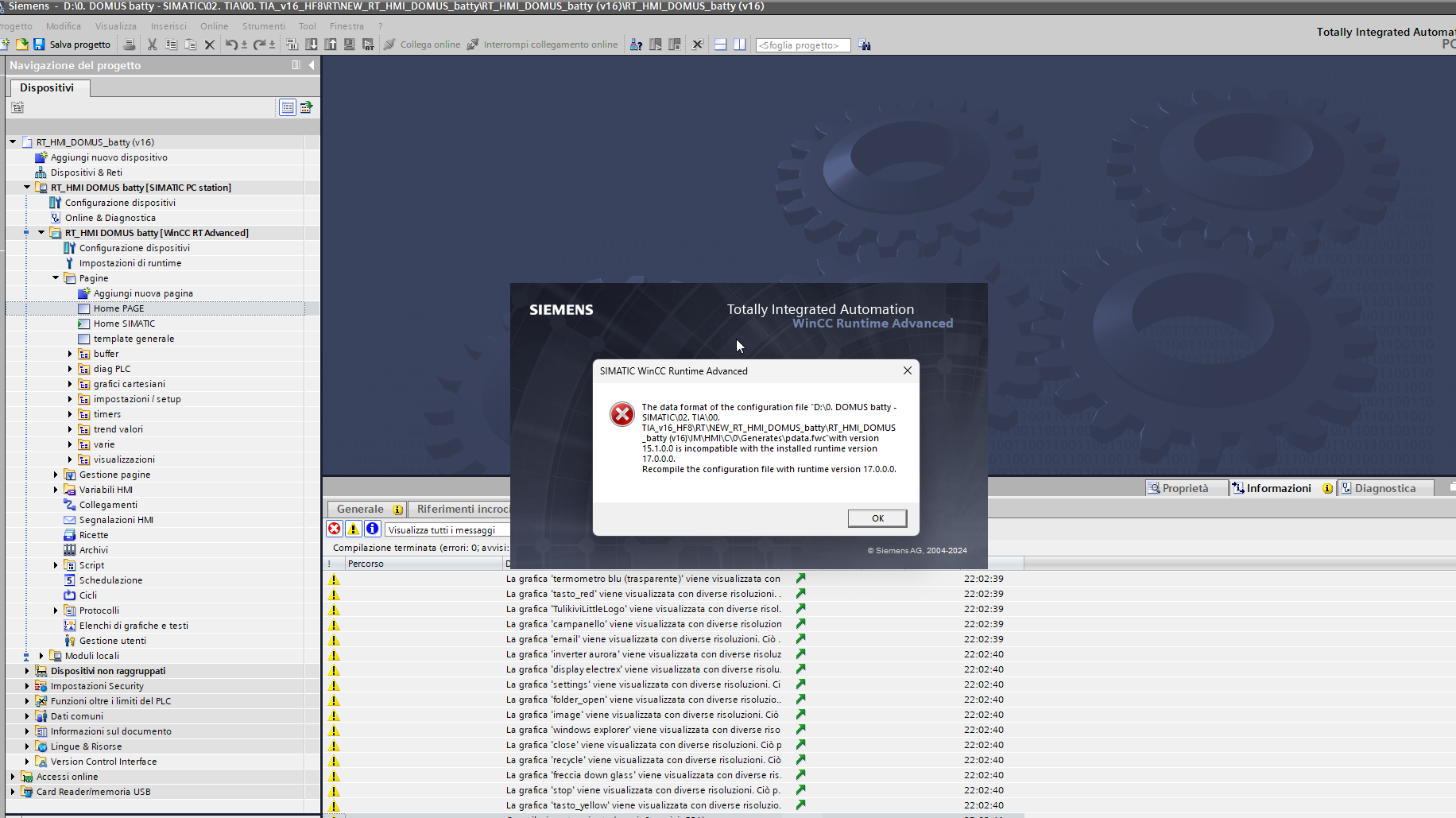Toggle the information filter button in Informazioni
Image resolution: width=1456 pixels, height=818 pixels.
372,529
